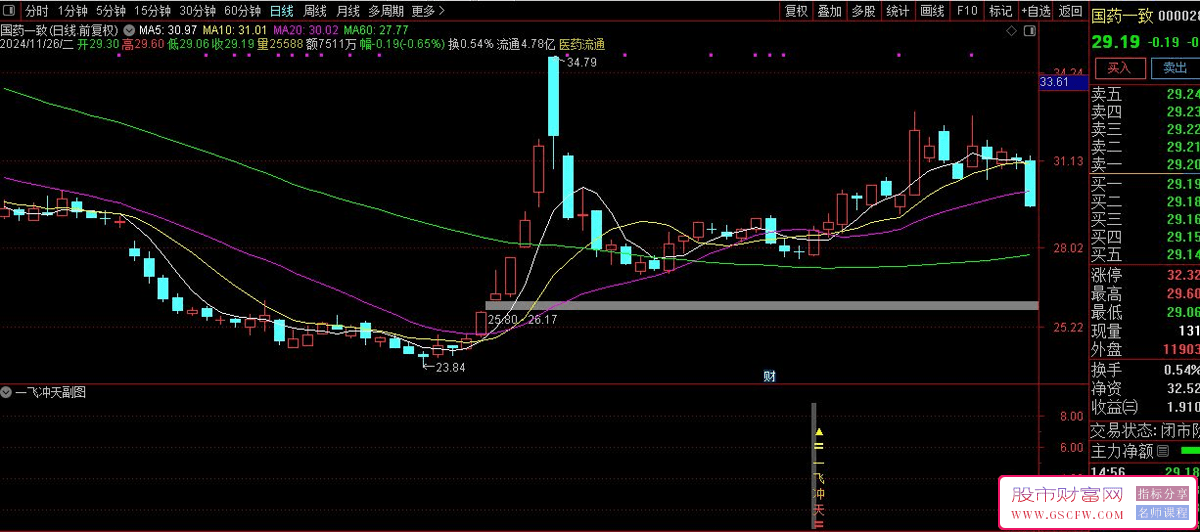Select the 周线 weekly period
1200x532 pixels.
(x=315, y=11)
